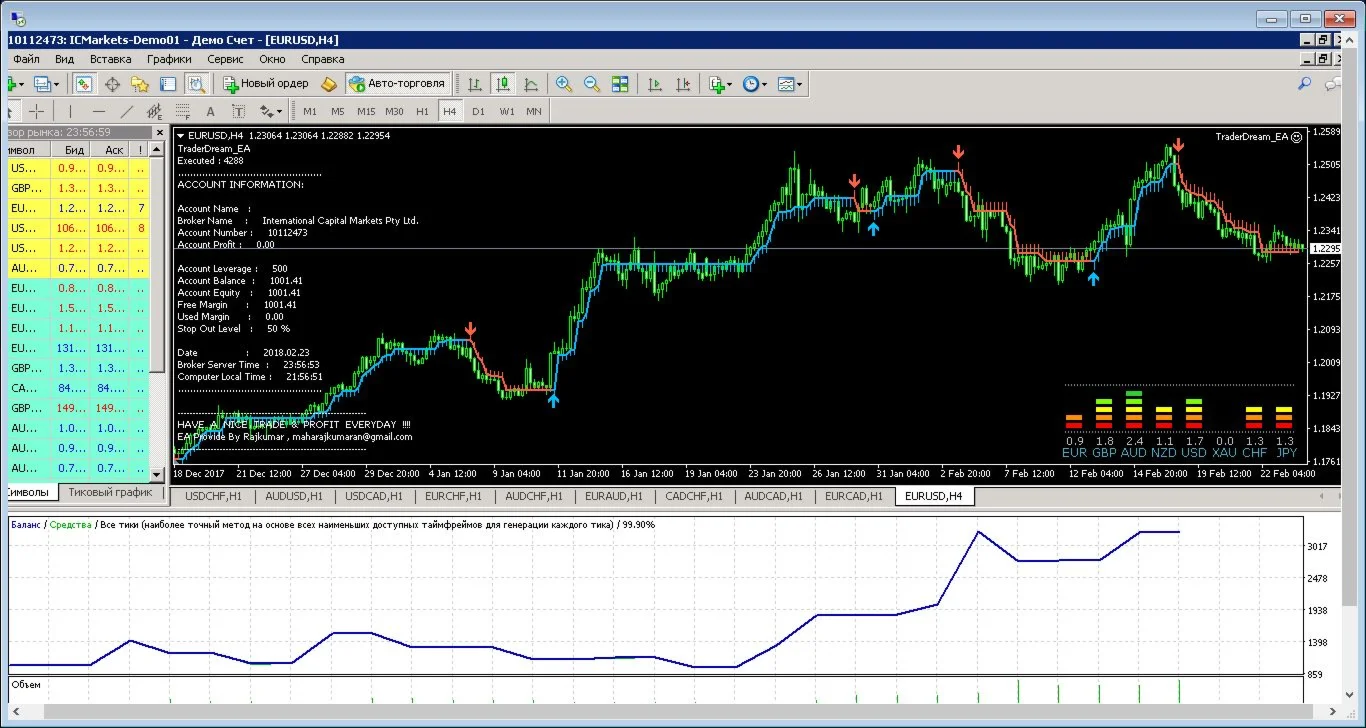The width and height of the screenshot is (1366, 728).
Task: Open the Тиковый график tab
Action: click(110, 492)
